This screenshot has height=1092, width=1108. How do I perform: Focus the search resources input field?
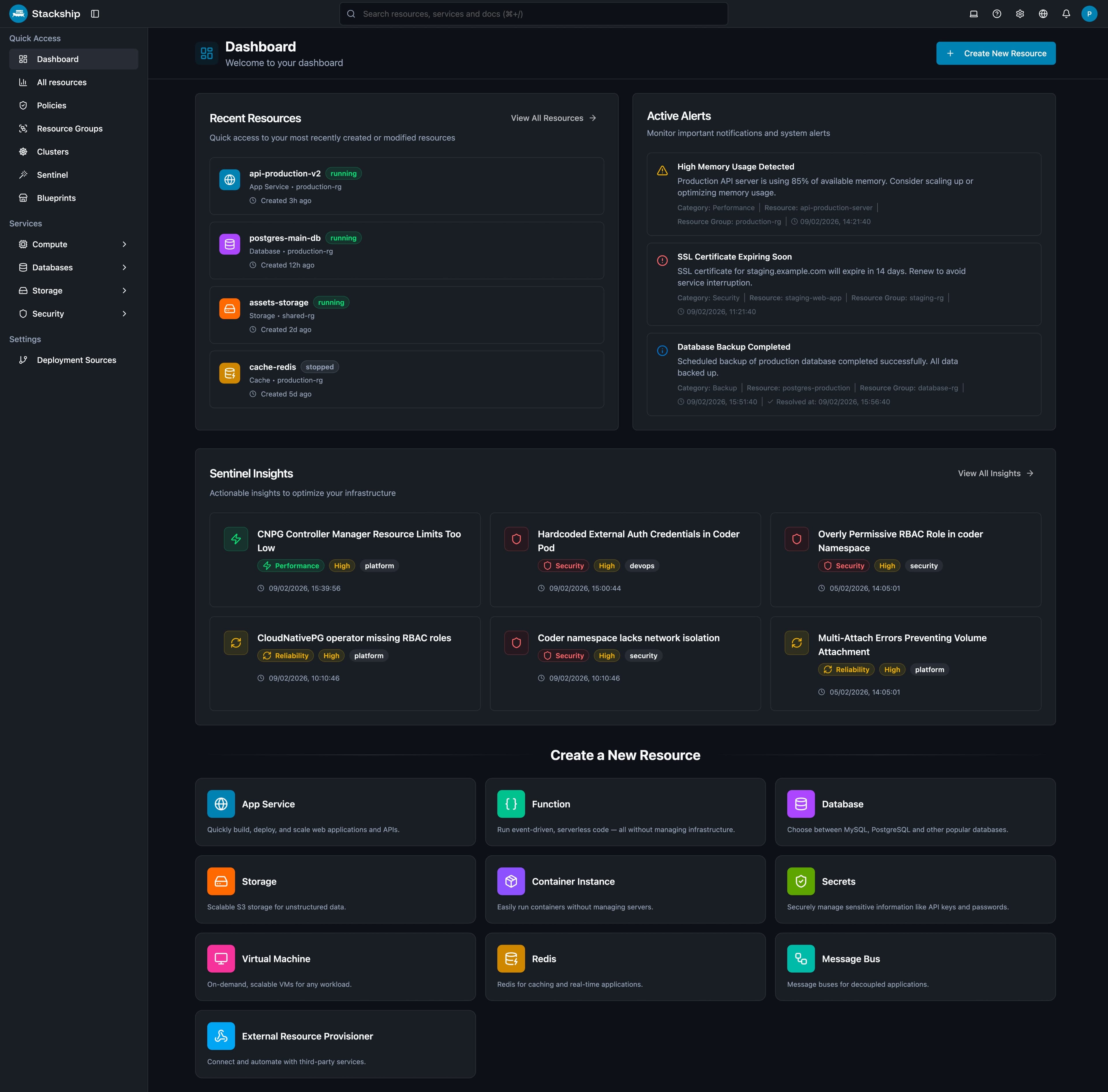click(533, 14)
